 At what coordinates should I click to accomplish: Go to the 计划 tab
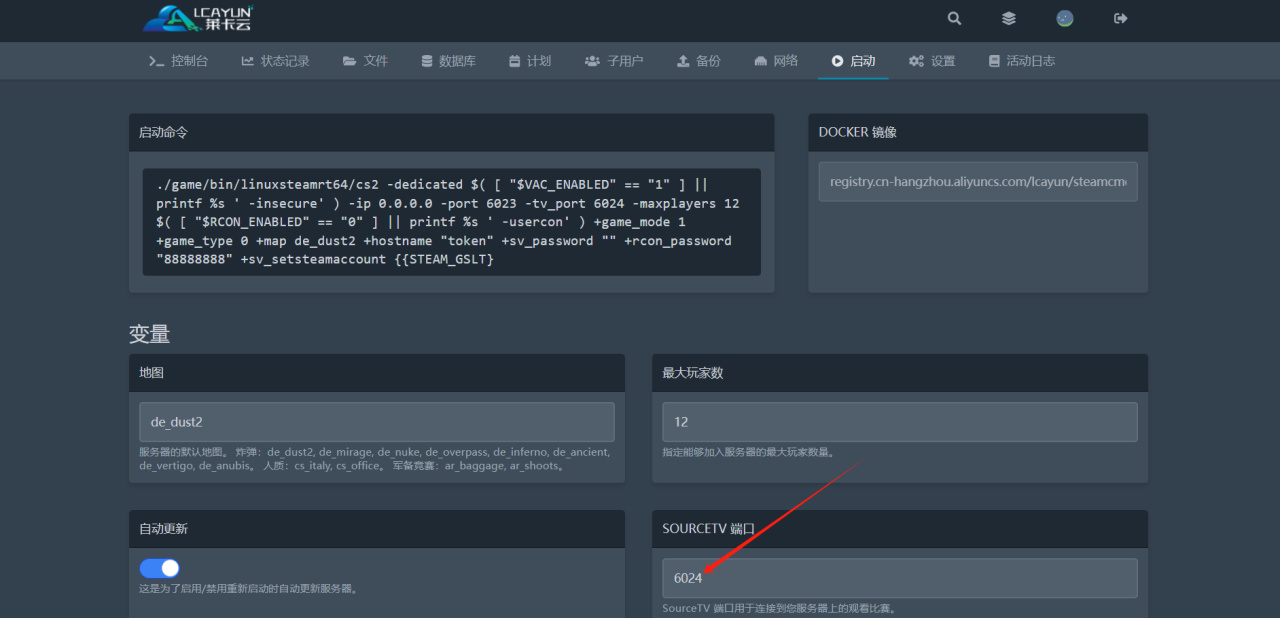click(x=529, y=61)
